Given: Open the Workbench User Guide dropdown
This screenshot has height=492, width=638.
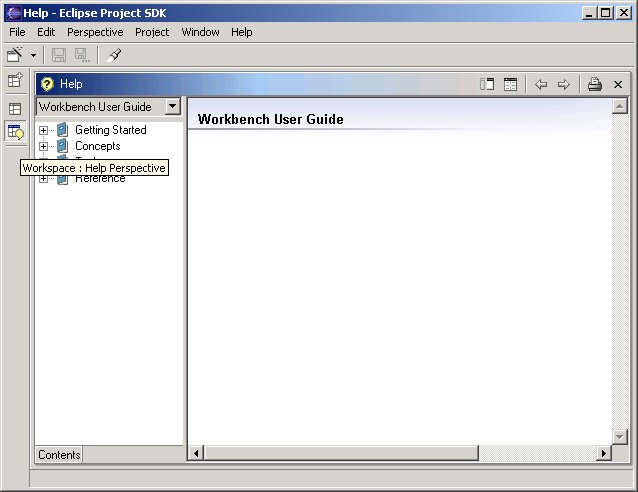Looking at the screenshot, I should (173, 106).
